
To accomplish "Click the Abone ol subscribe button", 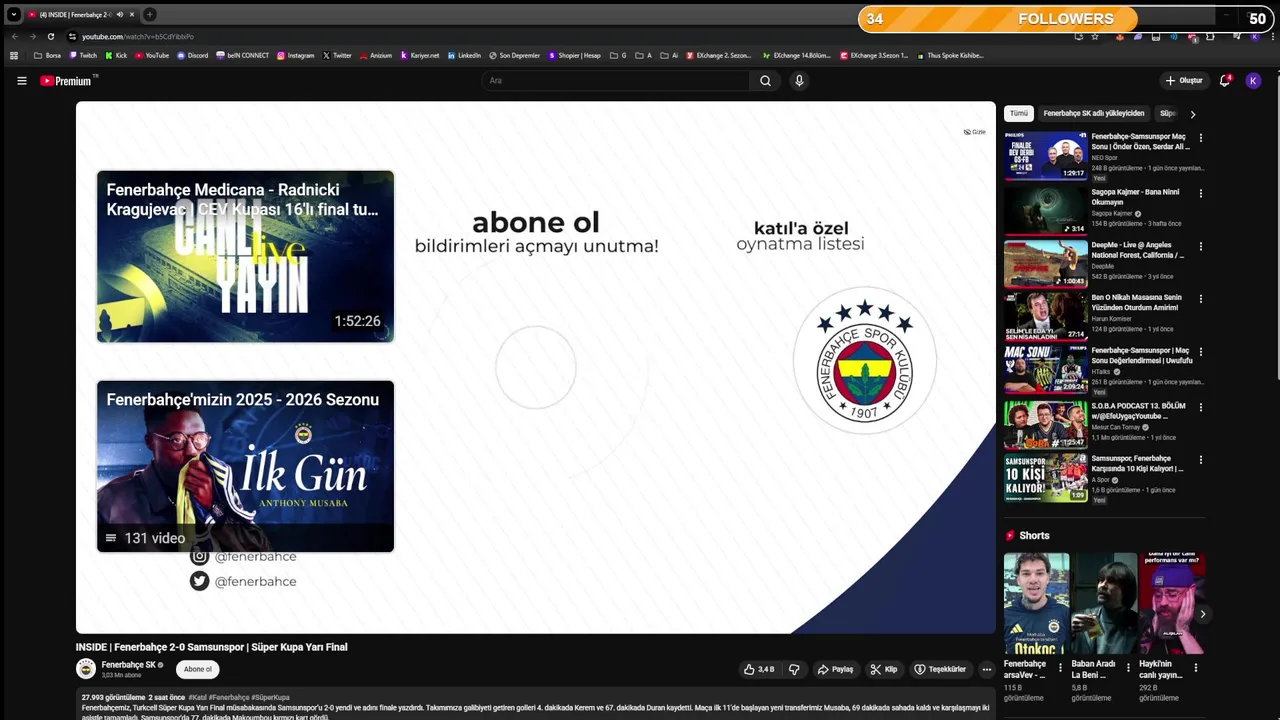I will (x=198, y=669).
